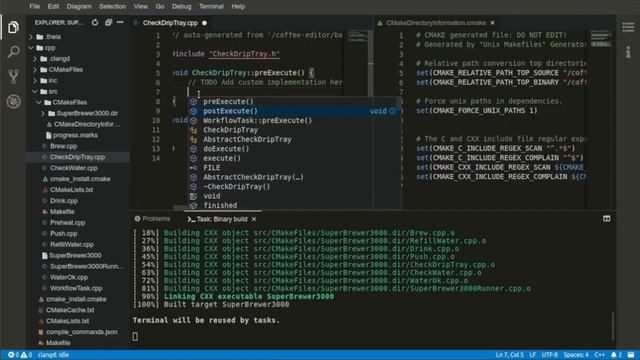
Task: Open the Selection menu
Action: coord(112,7)
